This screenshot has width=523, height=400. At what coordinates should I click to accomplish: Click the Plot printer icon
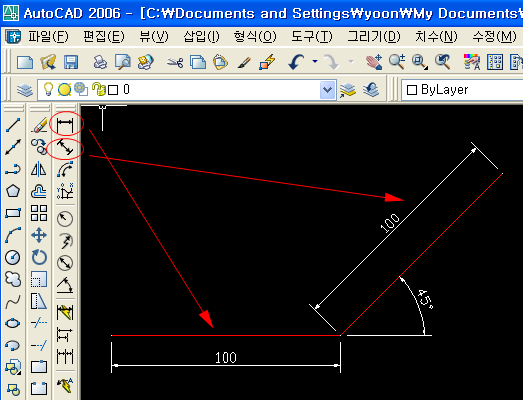click(100, 62)
